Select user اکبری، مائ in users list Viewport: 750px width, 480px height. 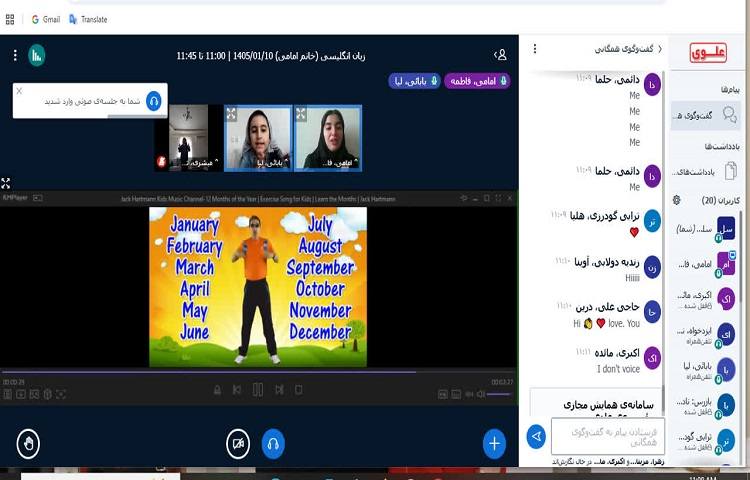[705, 299]
